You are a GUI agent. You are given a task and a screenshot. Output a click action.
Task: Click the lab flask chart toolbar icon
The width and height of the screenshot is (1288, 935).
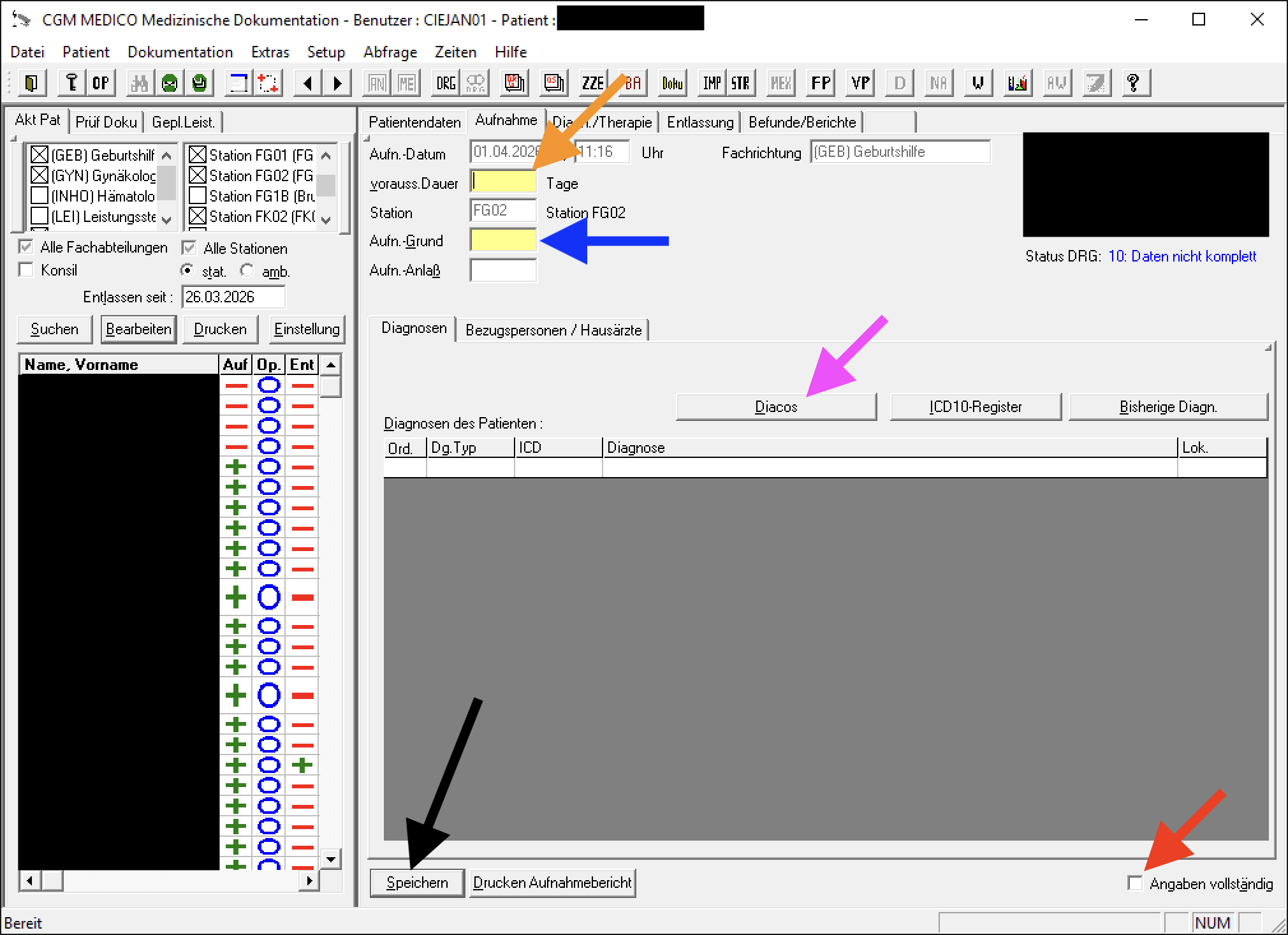click(1017, 83)
